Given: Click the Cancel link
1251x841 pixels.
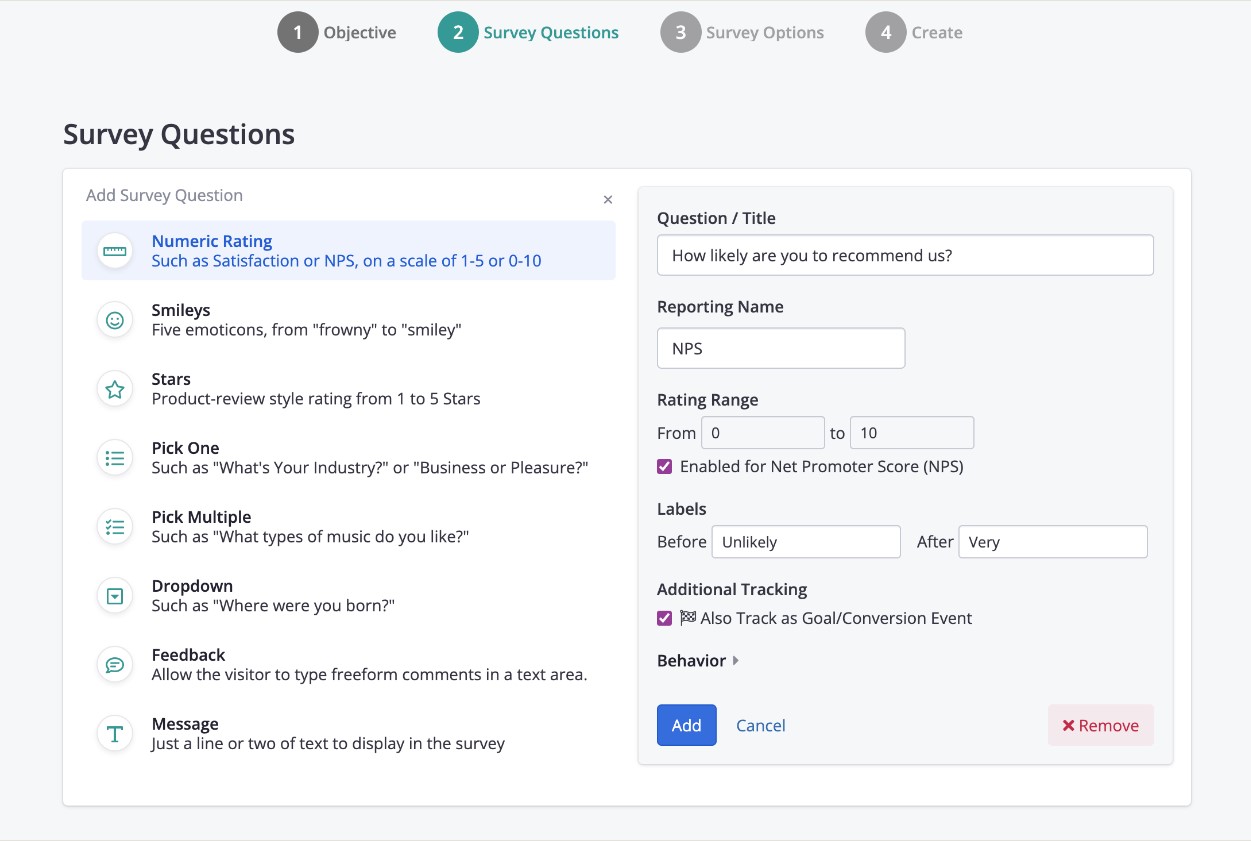Looking at the screenshot, I should click(x=761, y=726).
